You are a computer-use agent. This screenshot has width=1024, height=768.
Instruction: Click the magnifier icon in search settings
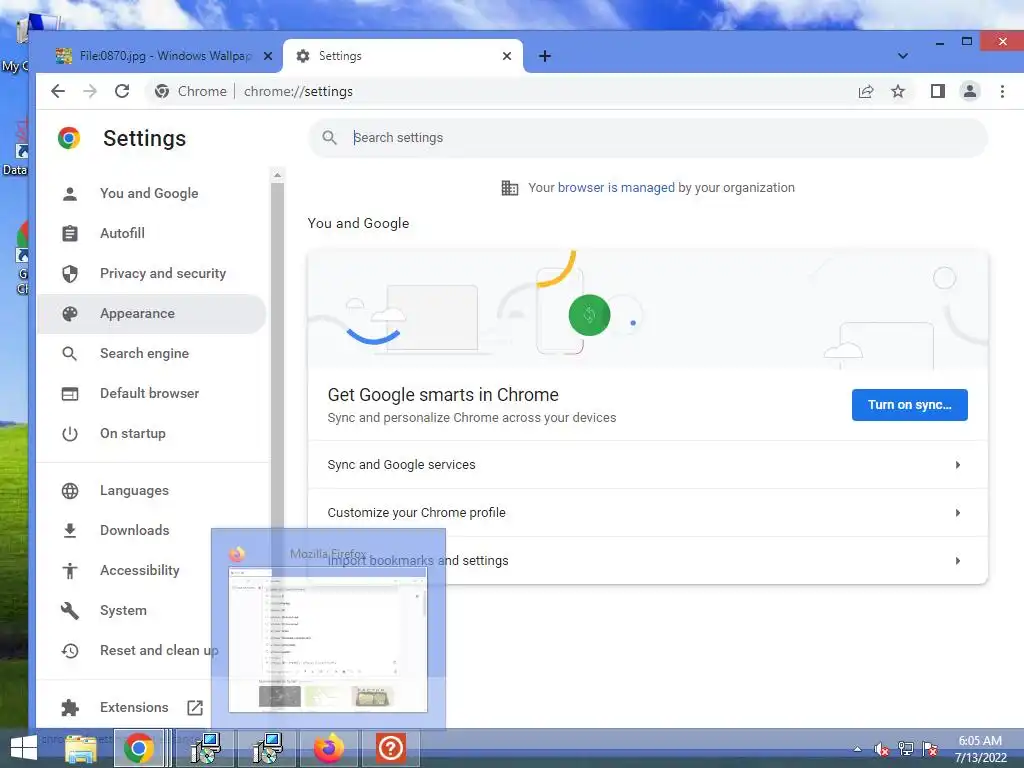click(330, 138)
